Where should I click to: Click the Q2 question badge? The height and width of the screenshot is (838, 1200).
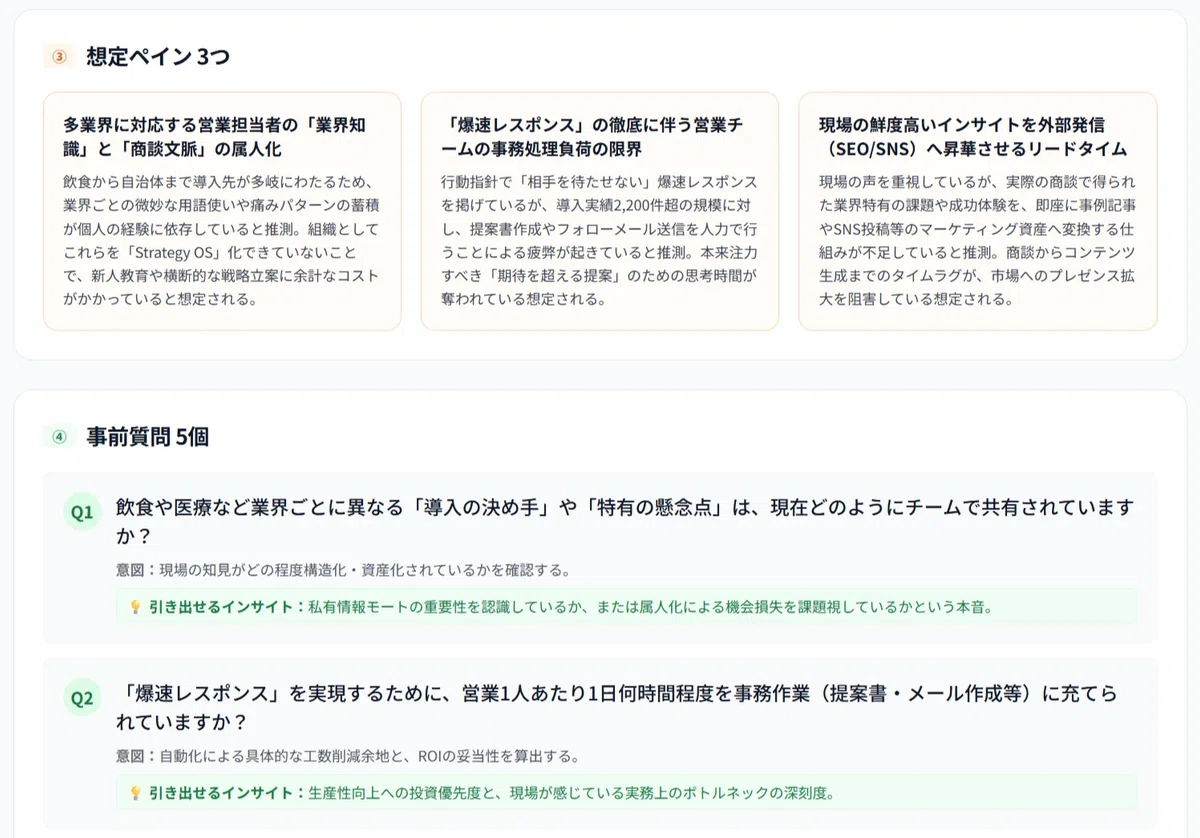[x=82, y=699]
